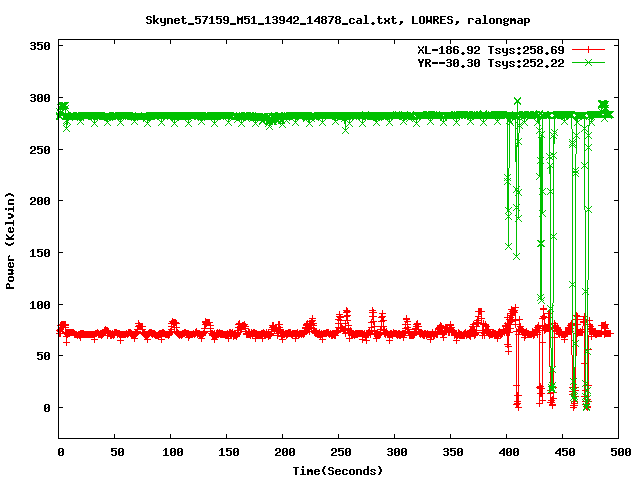Click y-axis tick label 200
The height and width of the screenshot is (480, 640).
click(40, 201)
